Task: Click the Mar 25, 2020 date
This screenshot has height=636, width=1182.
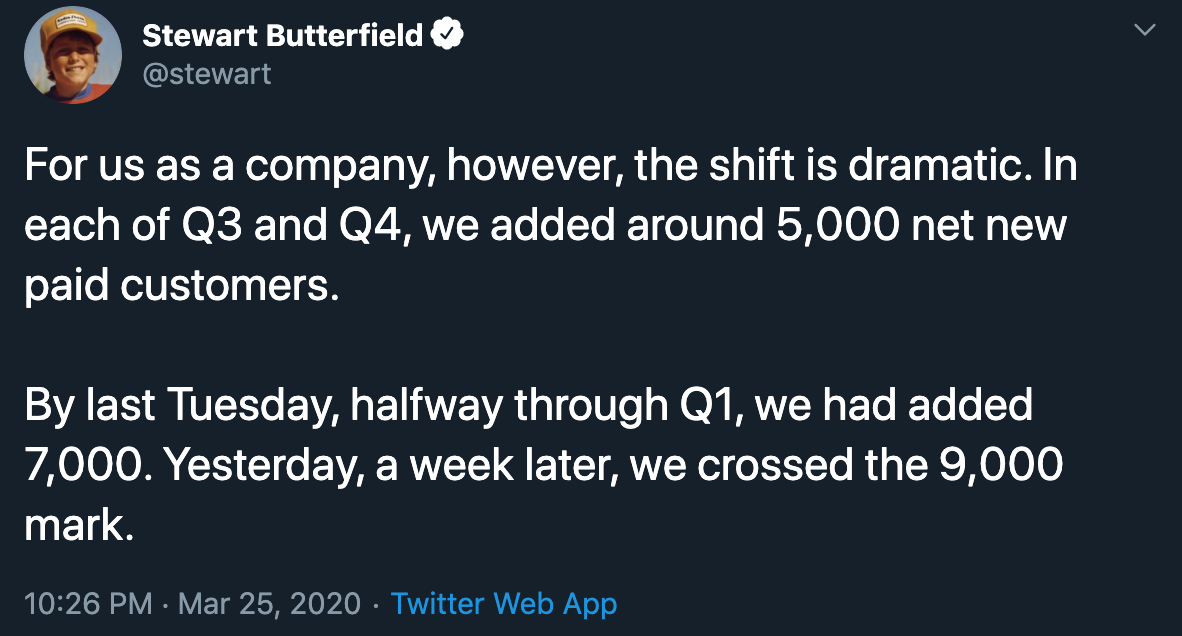Action: click(269, 604)
